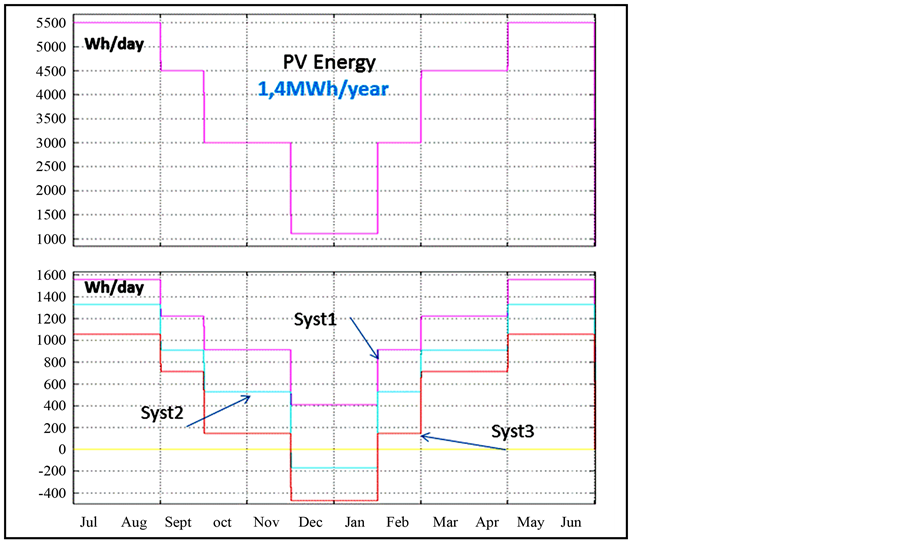
Task: Click the '2000' y-axis tick value
Action: 51,190
